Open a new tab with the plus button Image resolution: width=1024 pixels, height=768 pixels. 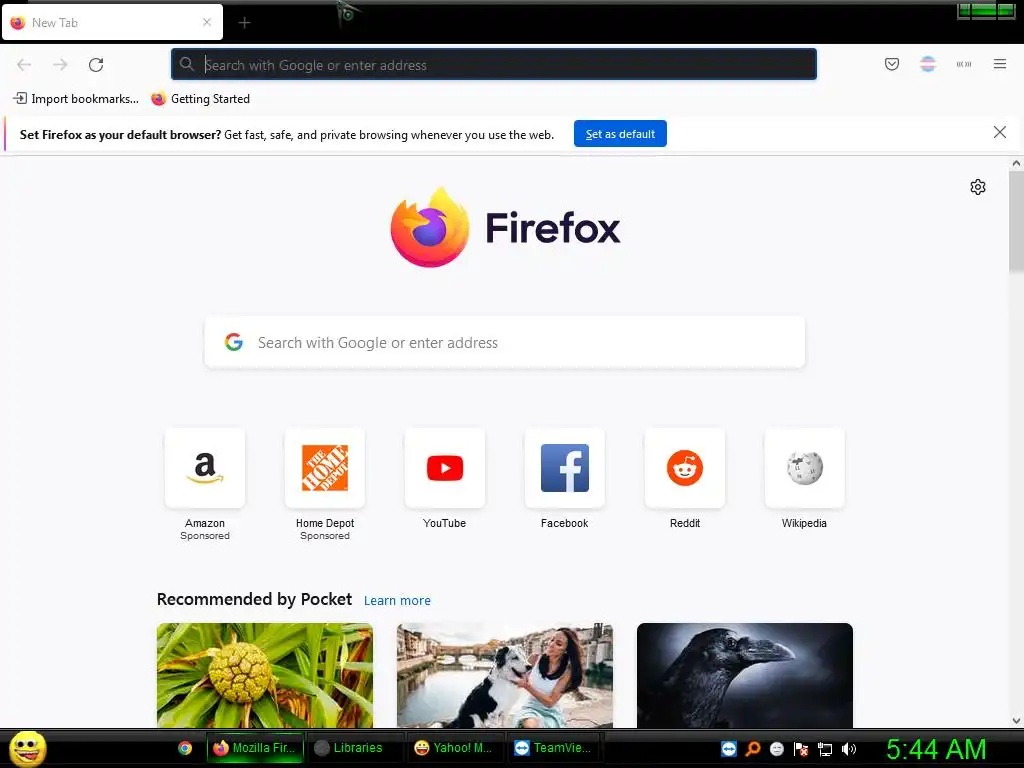point(244,23)
